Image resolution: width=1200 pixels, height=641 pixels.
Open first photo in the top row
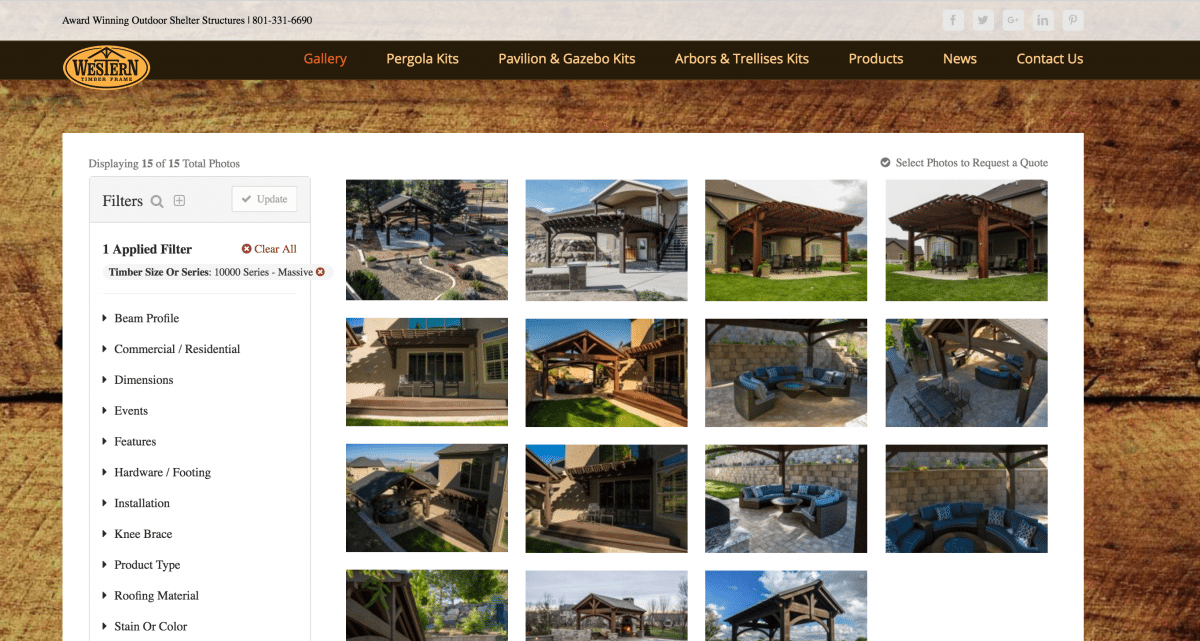click(427, 240)
